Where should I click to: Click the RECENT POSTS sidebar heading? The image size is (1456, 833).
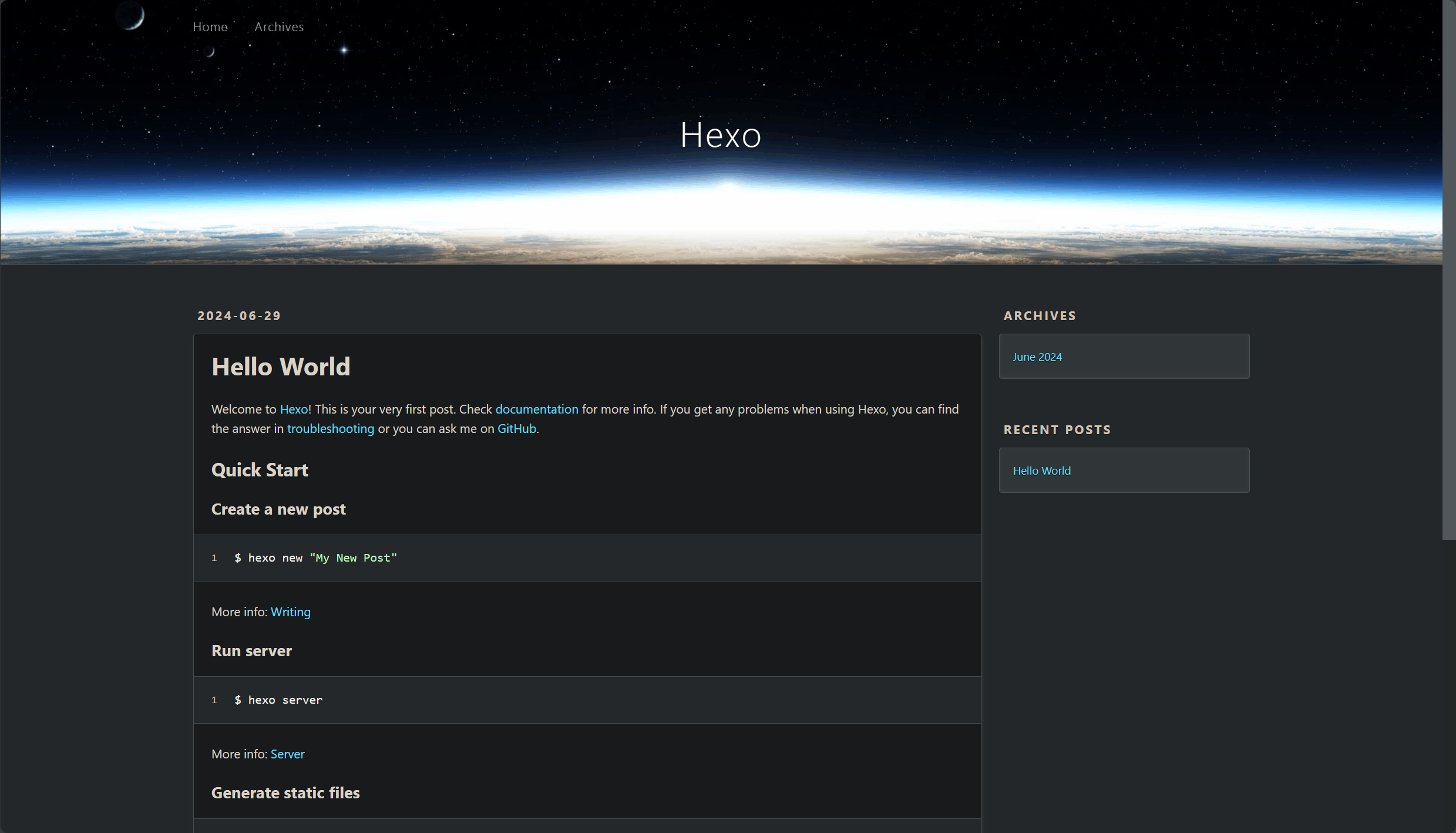coord(1057,430)
